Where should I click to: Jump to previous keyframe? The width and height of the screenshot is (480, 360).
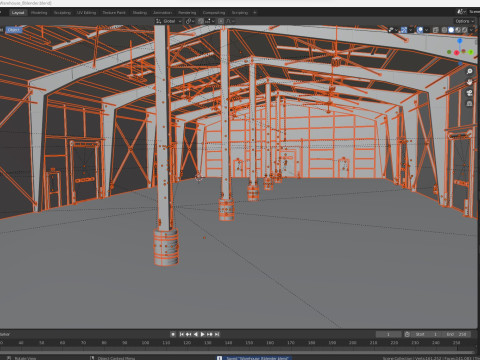tap(189, 334)
